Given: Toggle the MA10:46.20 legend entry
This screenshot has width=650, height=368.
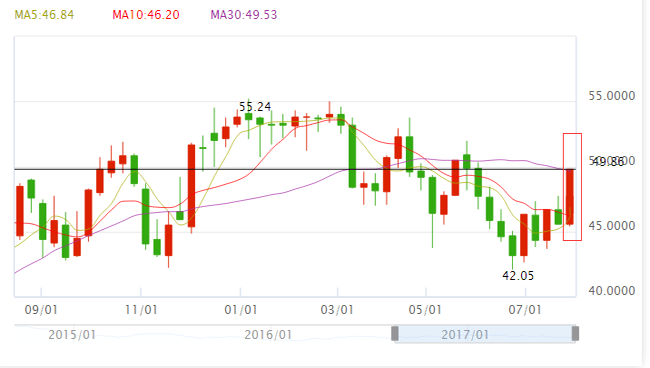Looking at the screenshot, I should [x=146, y=15].
